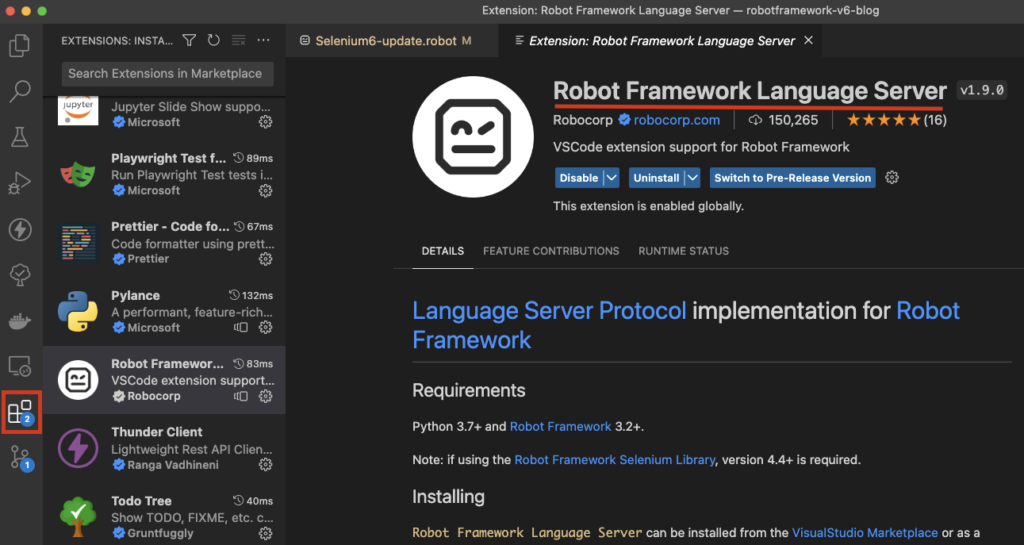
Task: Select the DETAILS tab
Action: (443, 251)
